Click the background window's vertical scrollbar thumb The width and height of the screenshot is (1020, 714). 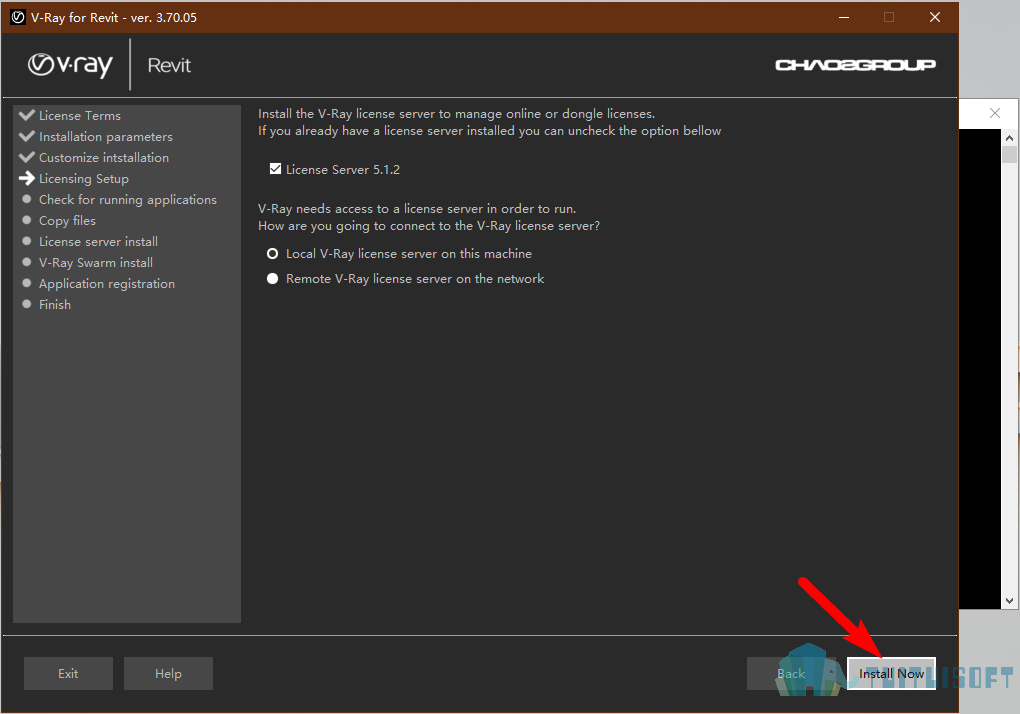[x=1009, y=154]
